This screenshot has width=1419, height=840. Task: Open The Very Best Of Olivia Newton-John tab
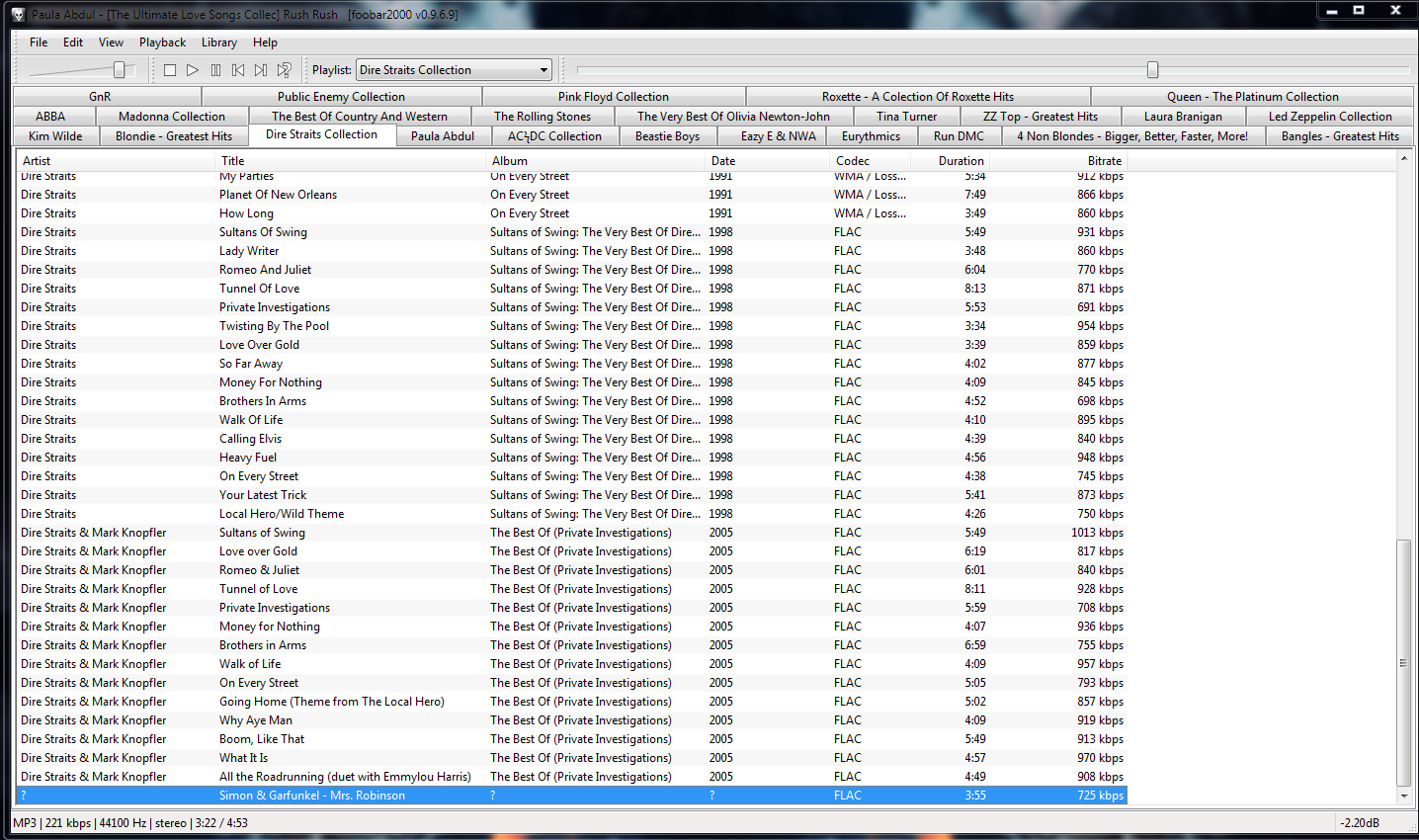point(733,117)
